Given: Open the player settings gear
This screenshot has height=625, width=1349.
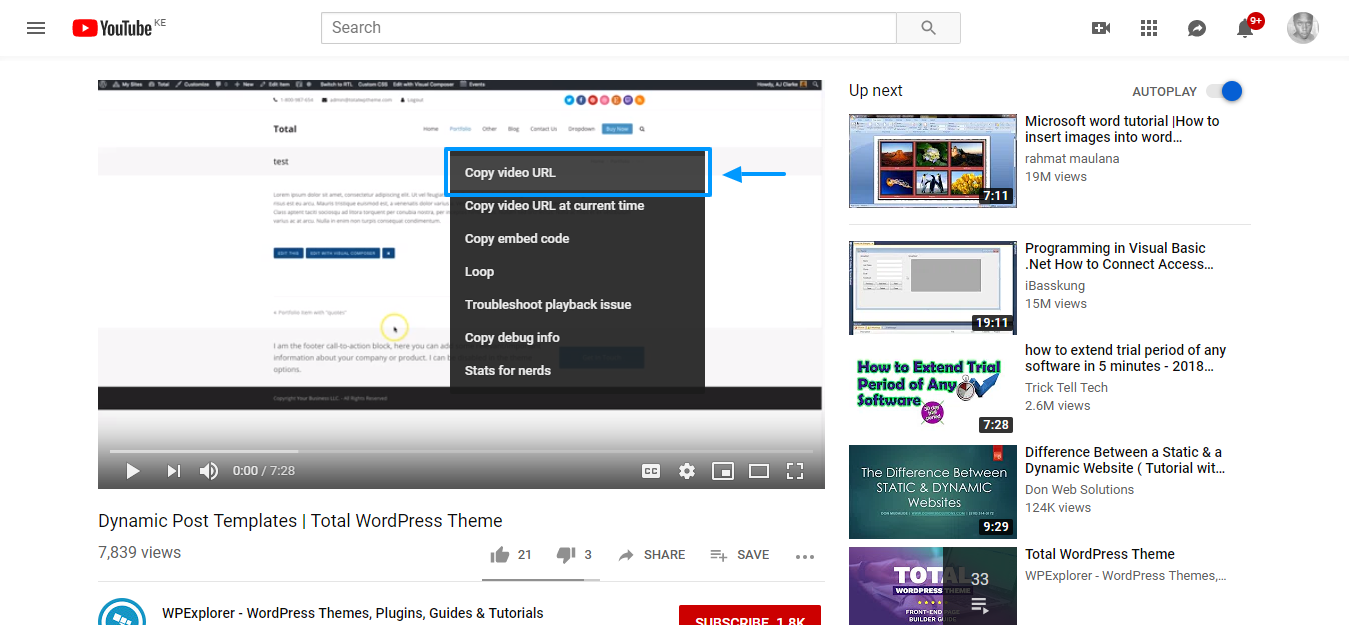Looking at the screenshot, I should [x=687, y=471].
